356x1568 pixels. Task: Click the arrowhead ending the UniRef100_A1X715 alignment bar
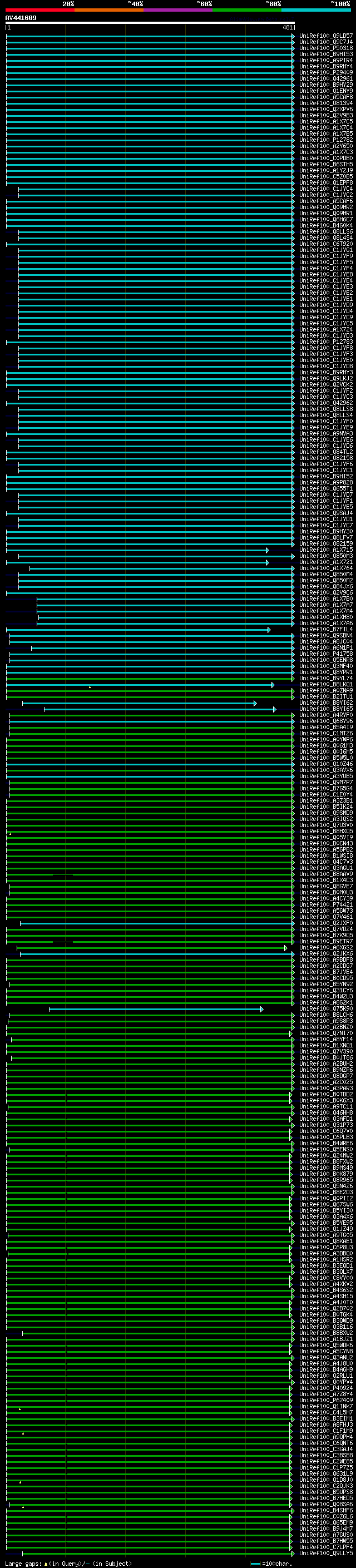[267, 550]
